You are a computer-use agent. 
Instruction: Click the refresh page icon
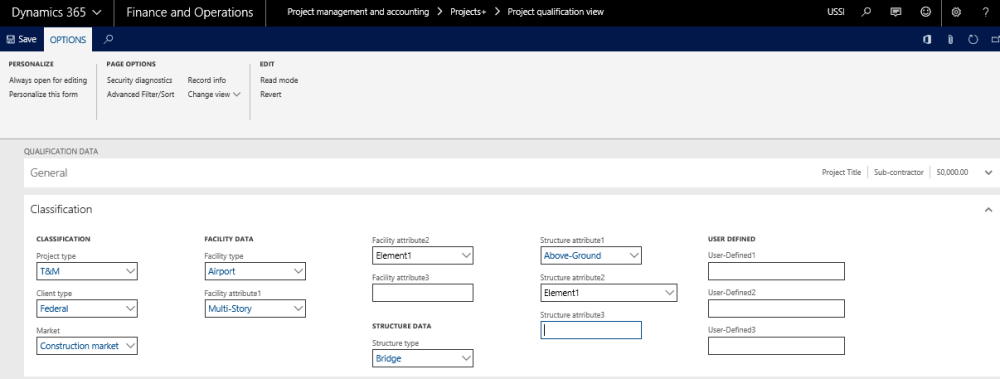(x=973, y=40)
